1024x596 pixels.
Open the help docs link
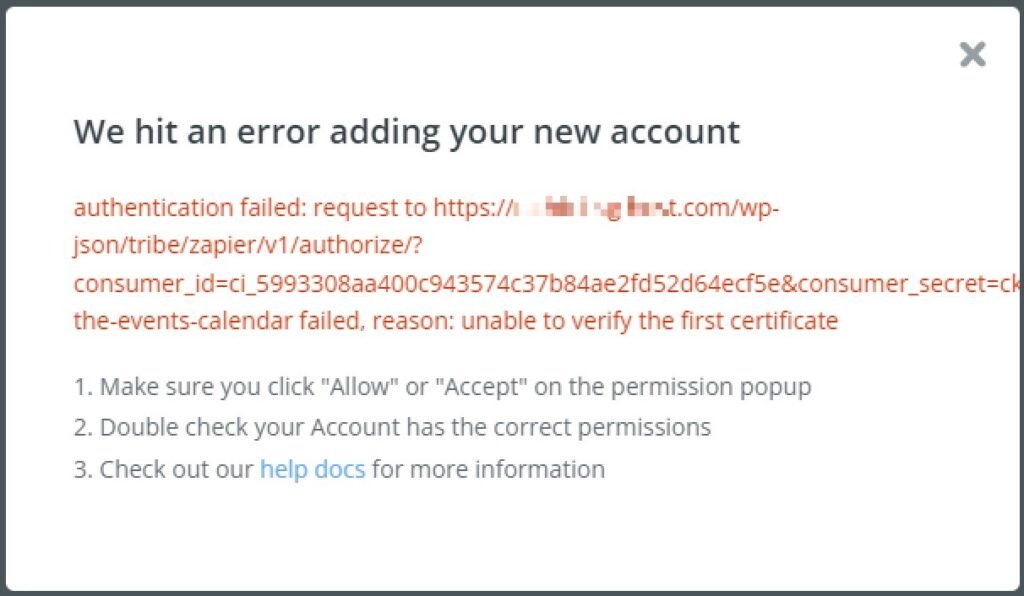pyautogui.click(x=312, y=469)
